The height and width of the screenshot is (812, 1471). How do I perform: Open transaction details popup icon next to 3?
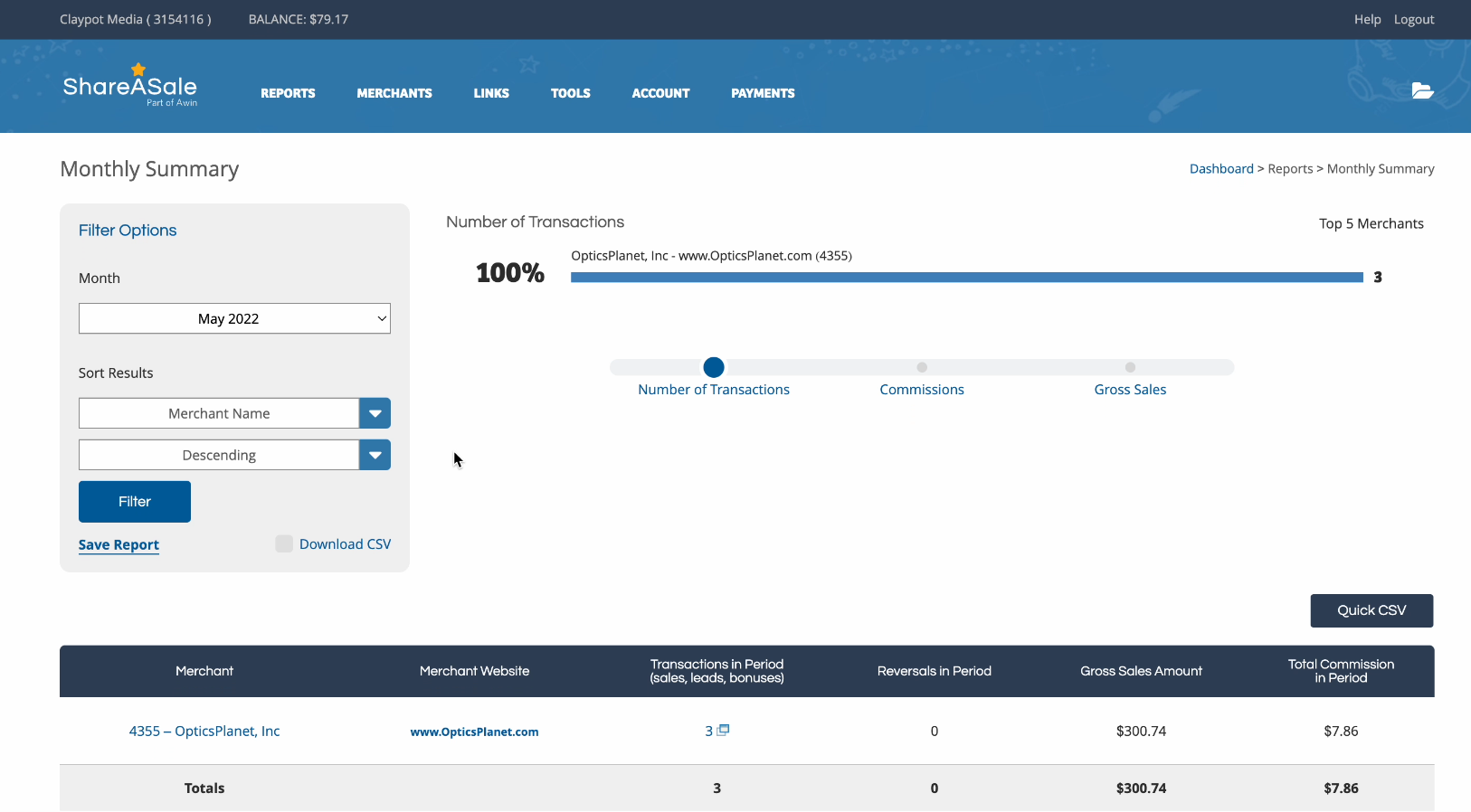723,730
